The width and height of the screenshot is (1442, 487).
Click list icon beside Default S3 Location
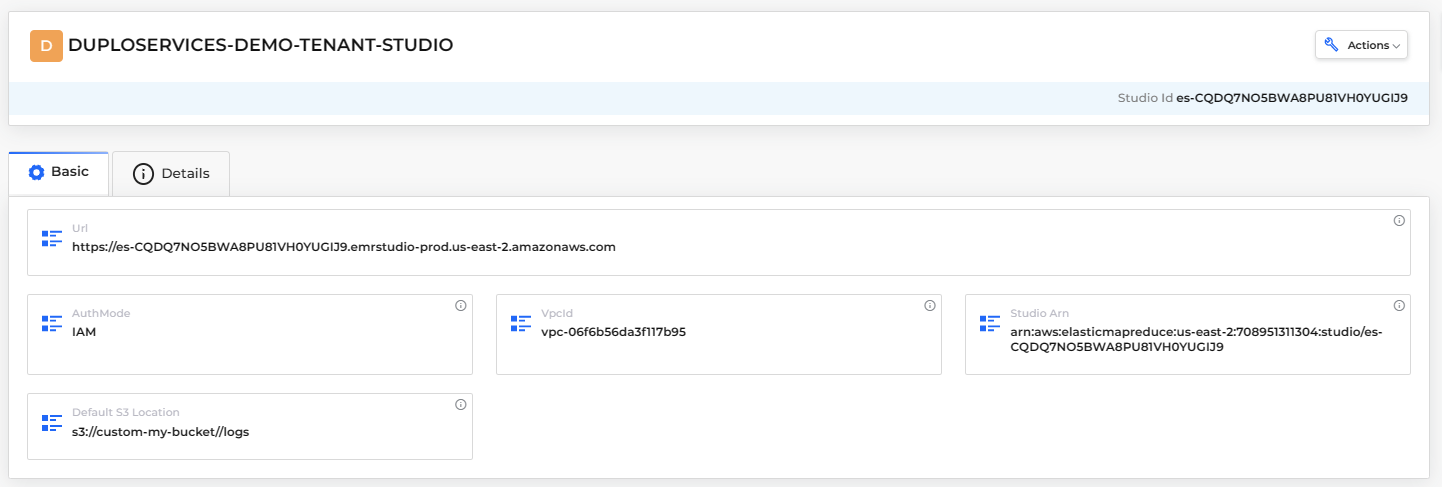(52, 422)
